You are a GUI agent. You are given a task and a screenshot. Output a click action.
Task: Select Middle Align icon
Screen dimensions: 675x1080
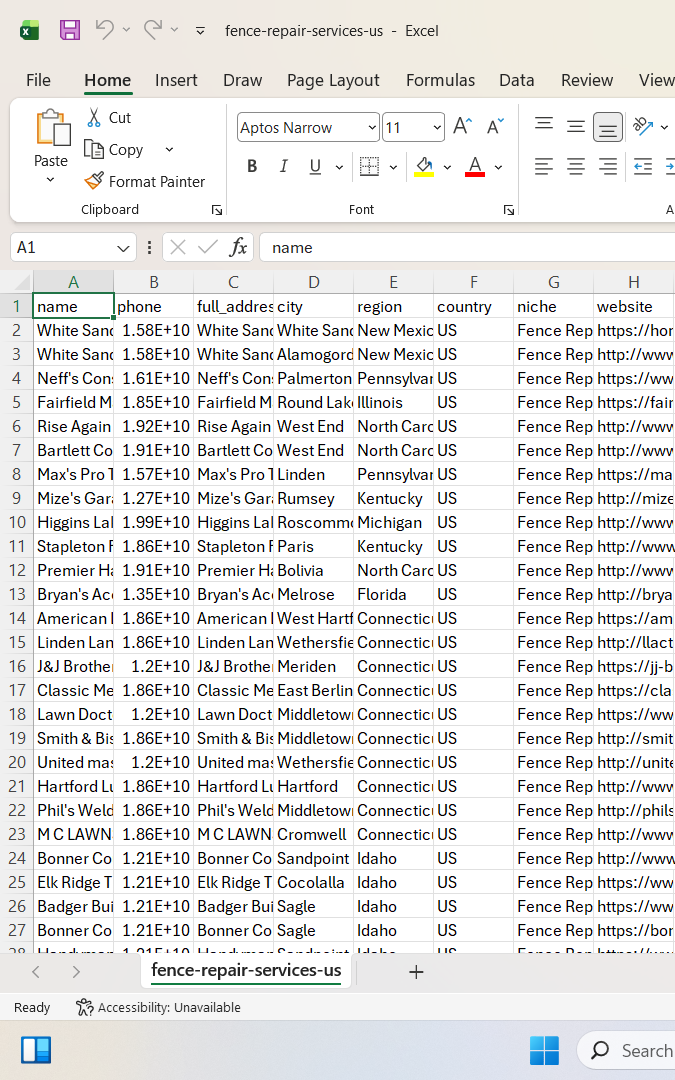(x=576, y=126)
